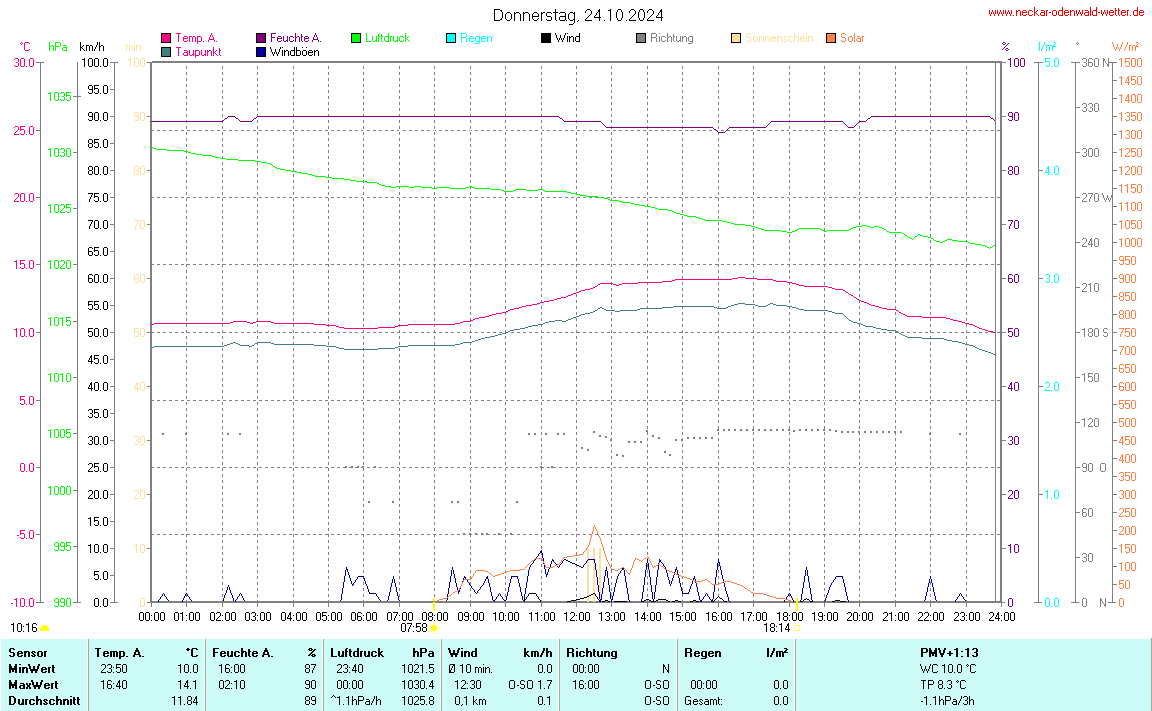Click the sunrise sun icon at 07:58
1152x711 pixels.
coord(434,628)
